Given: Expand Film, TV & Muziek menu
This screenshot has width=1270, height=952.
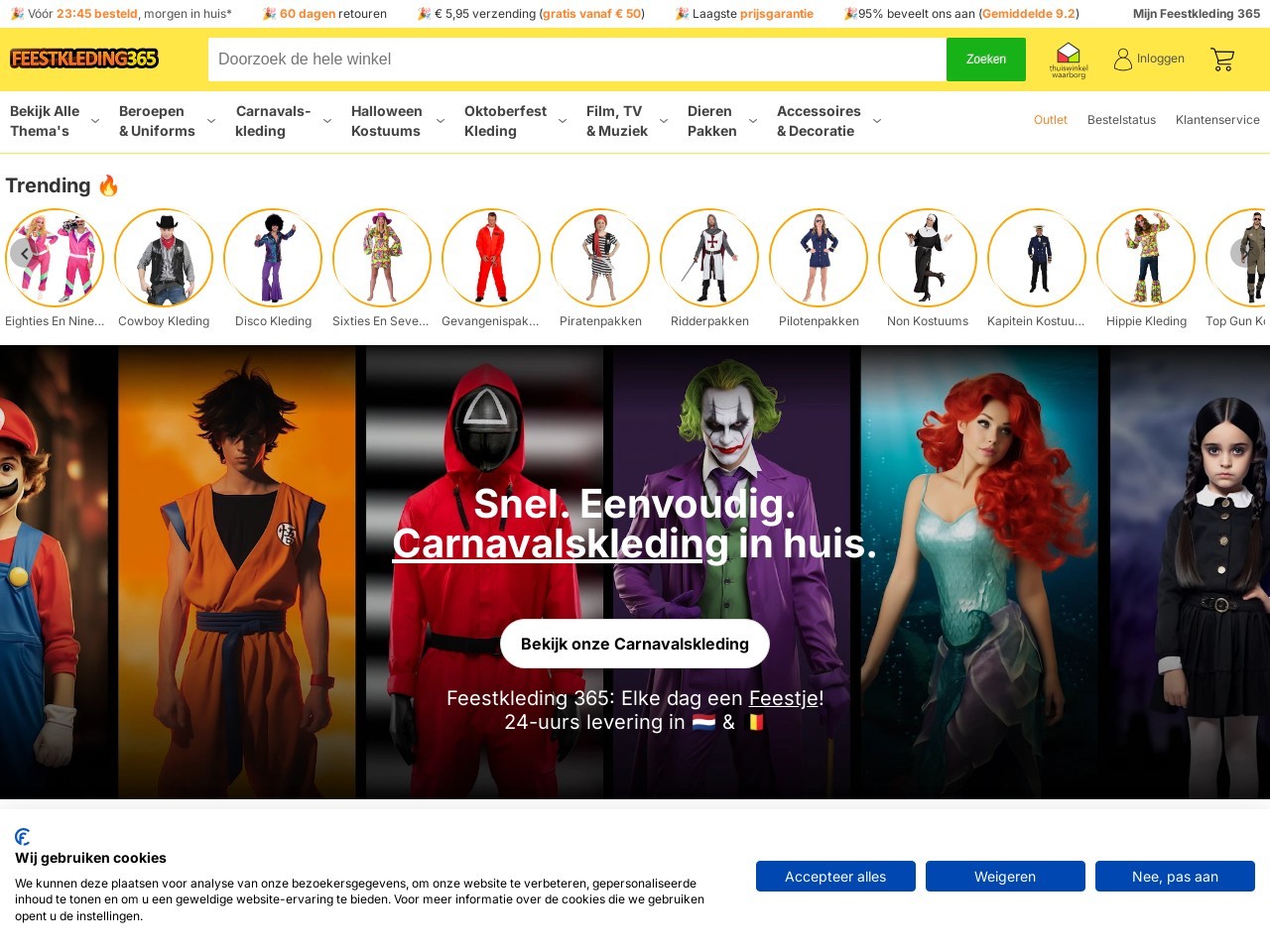Looking at the screenshot, I should click(626, 121).
